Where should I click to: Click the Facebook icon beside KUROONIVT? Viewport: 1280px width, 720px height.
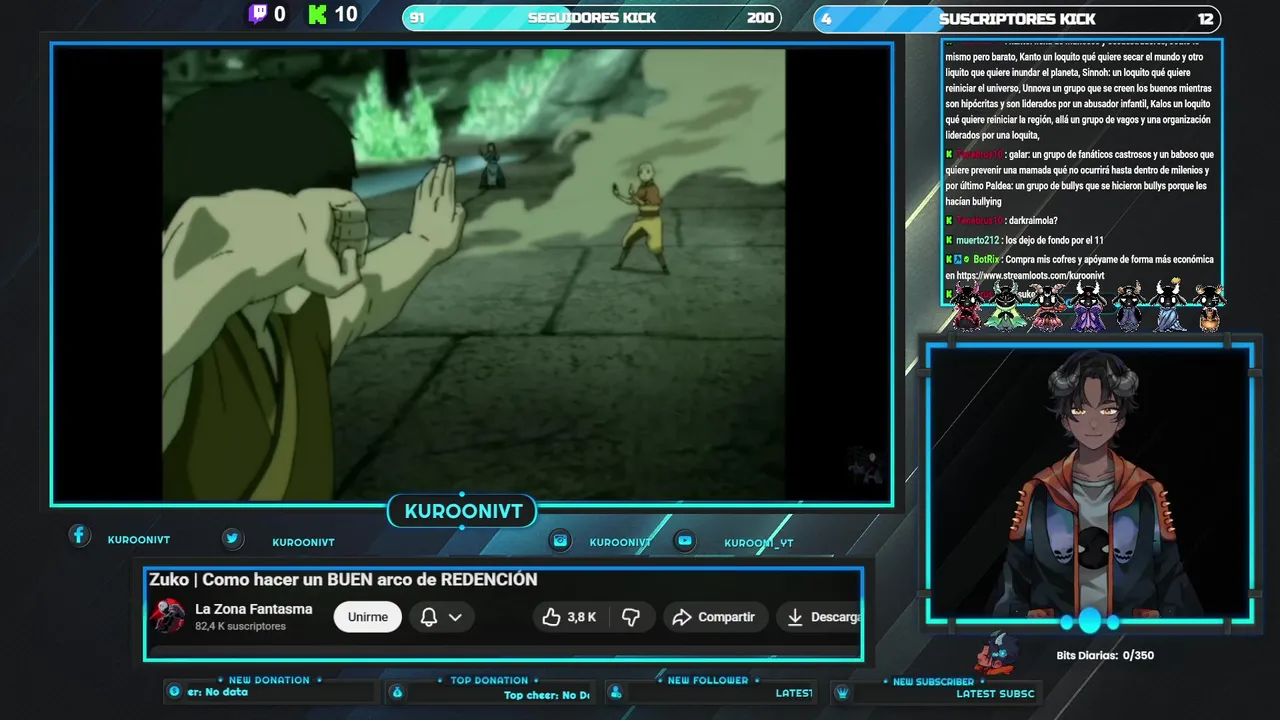tap(79, 535)
